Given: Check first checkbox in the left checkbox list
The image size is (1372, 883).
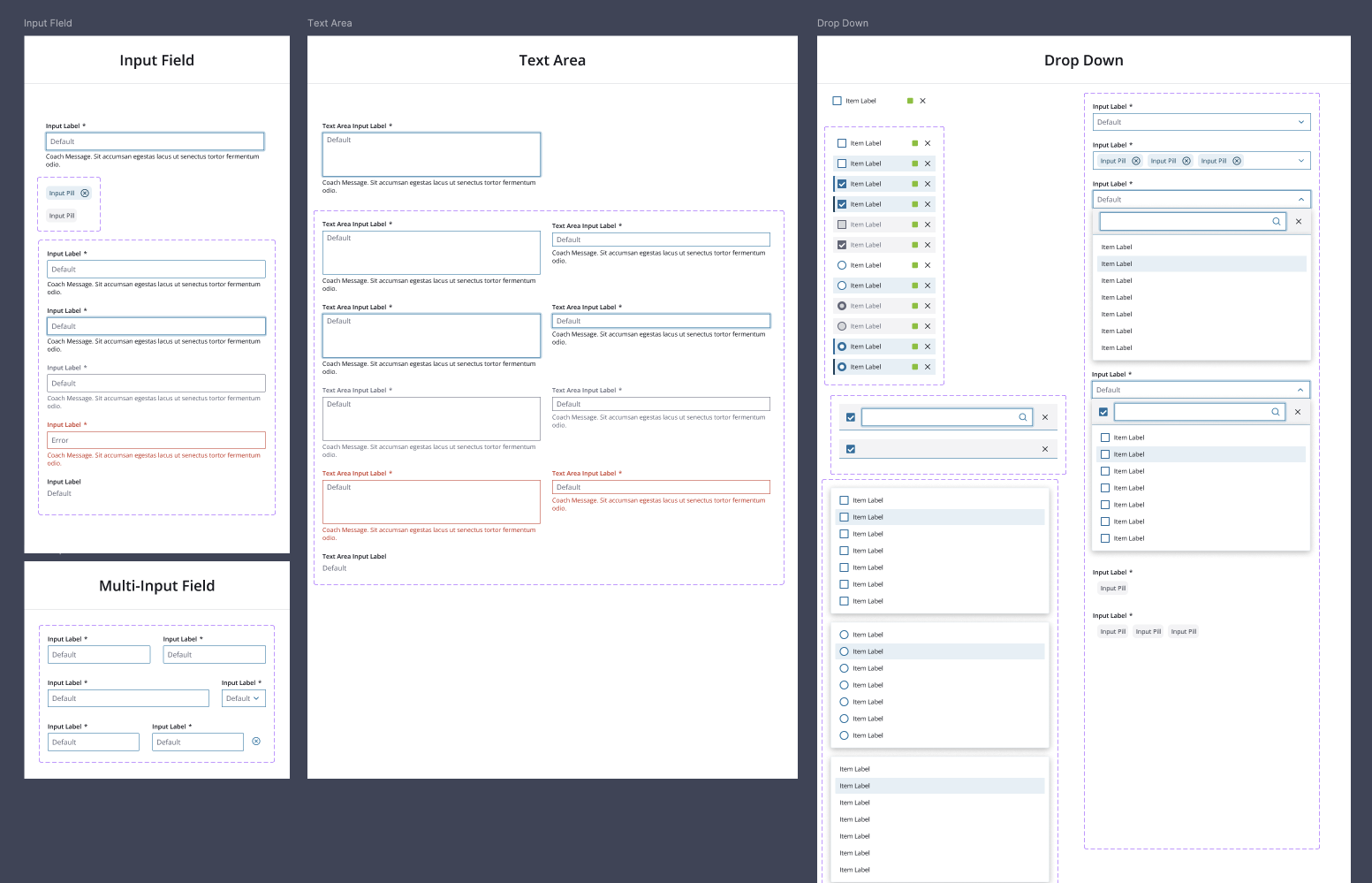Looking at the screenshot, I should pos(845,500).
